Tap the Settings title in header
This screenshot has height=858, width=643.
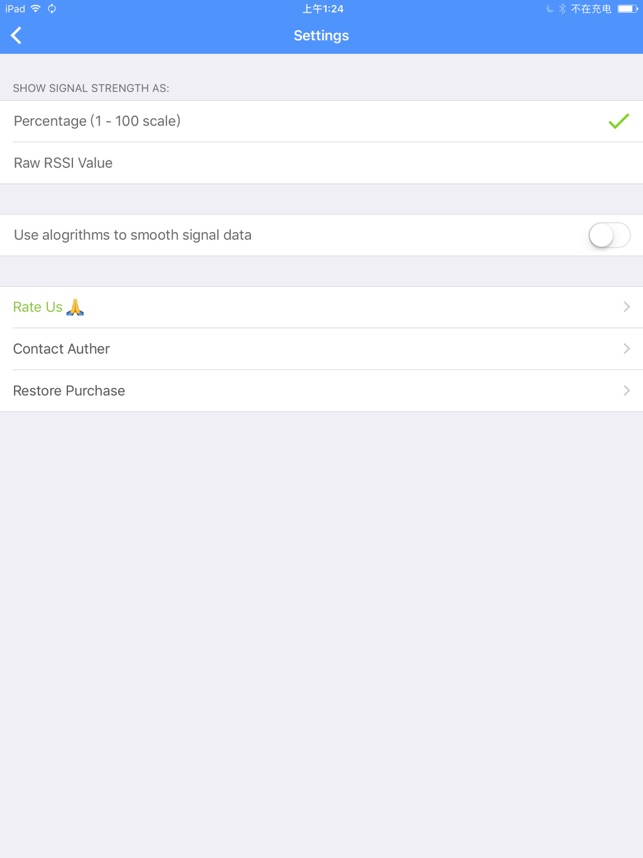pos(321,36)
